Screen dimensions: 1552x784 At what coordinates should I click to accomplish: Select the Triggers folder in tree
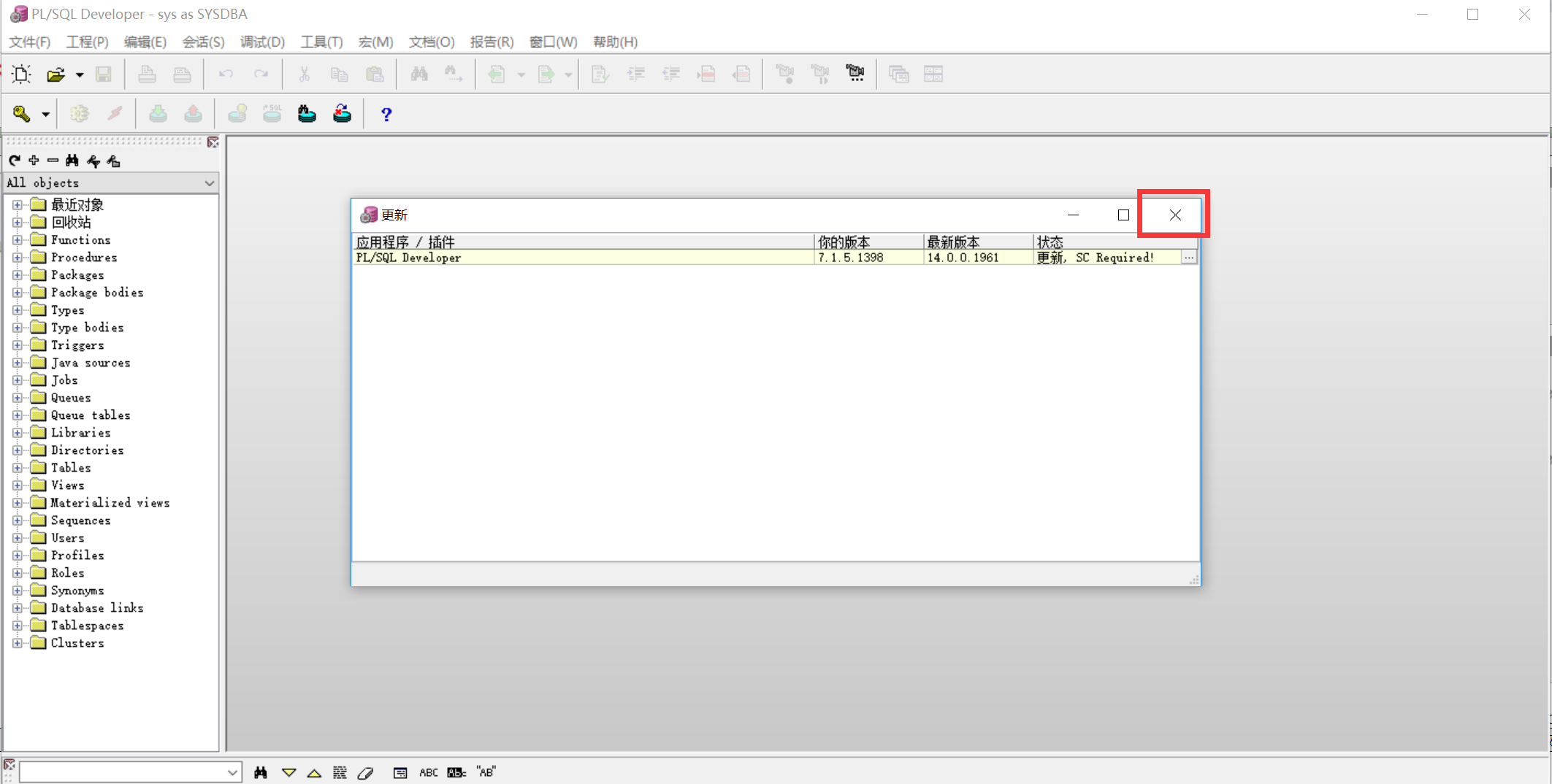77,345
